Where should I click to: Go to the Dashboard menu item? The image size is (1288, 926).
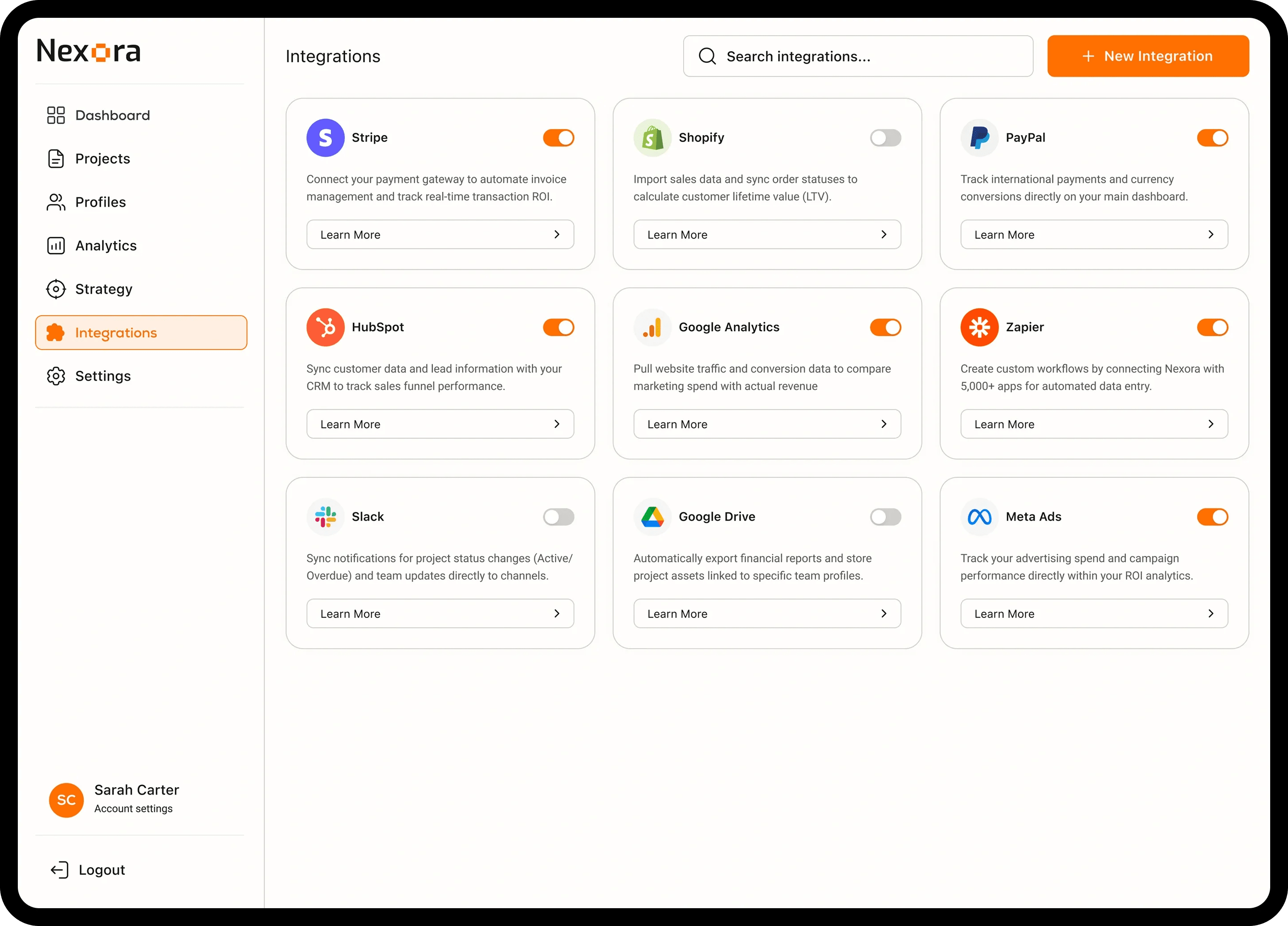tap(112, 115)
